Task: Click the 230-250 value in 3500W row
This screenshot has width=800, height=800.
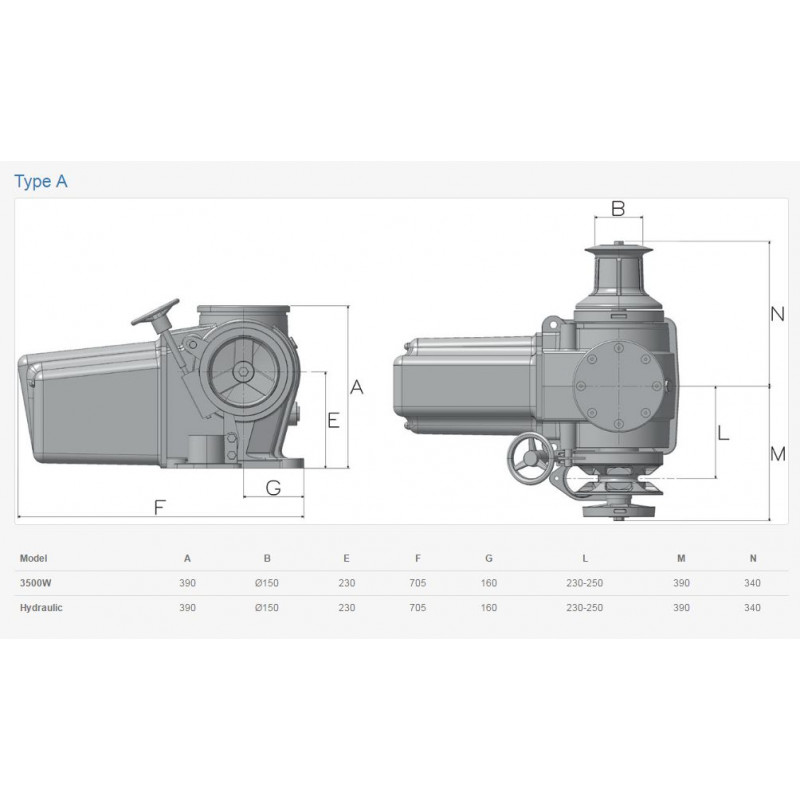Action: tap(584, 582)
